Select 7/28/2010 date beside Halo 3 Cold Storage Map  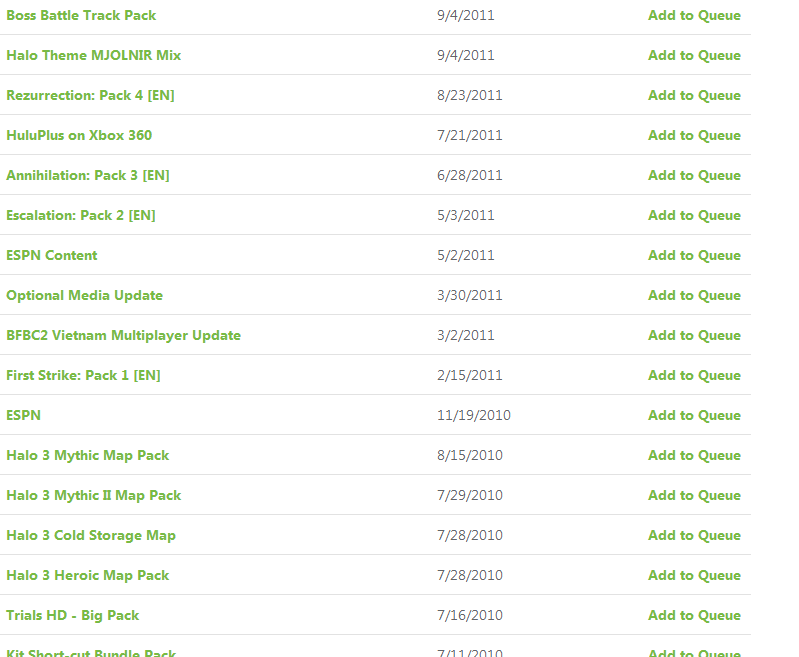[x=470, y=535]
